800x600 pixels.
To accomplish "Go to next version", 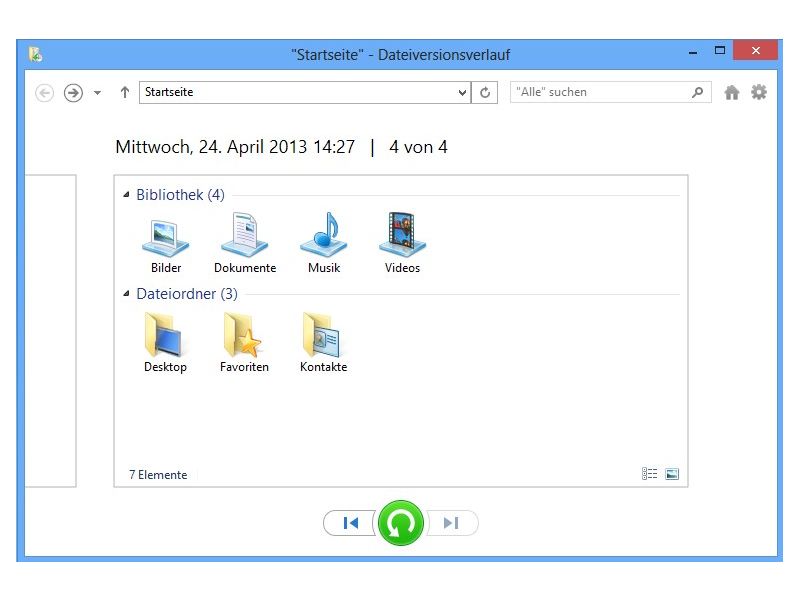I will click(452, 523).
